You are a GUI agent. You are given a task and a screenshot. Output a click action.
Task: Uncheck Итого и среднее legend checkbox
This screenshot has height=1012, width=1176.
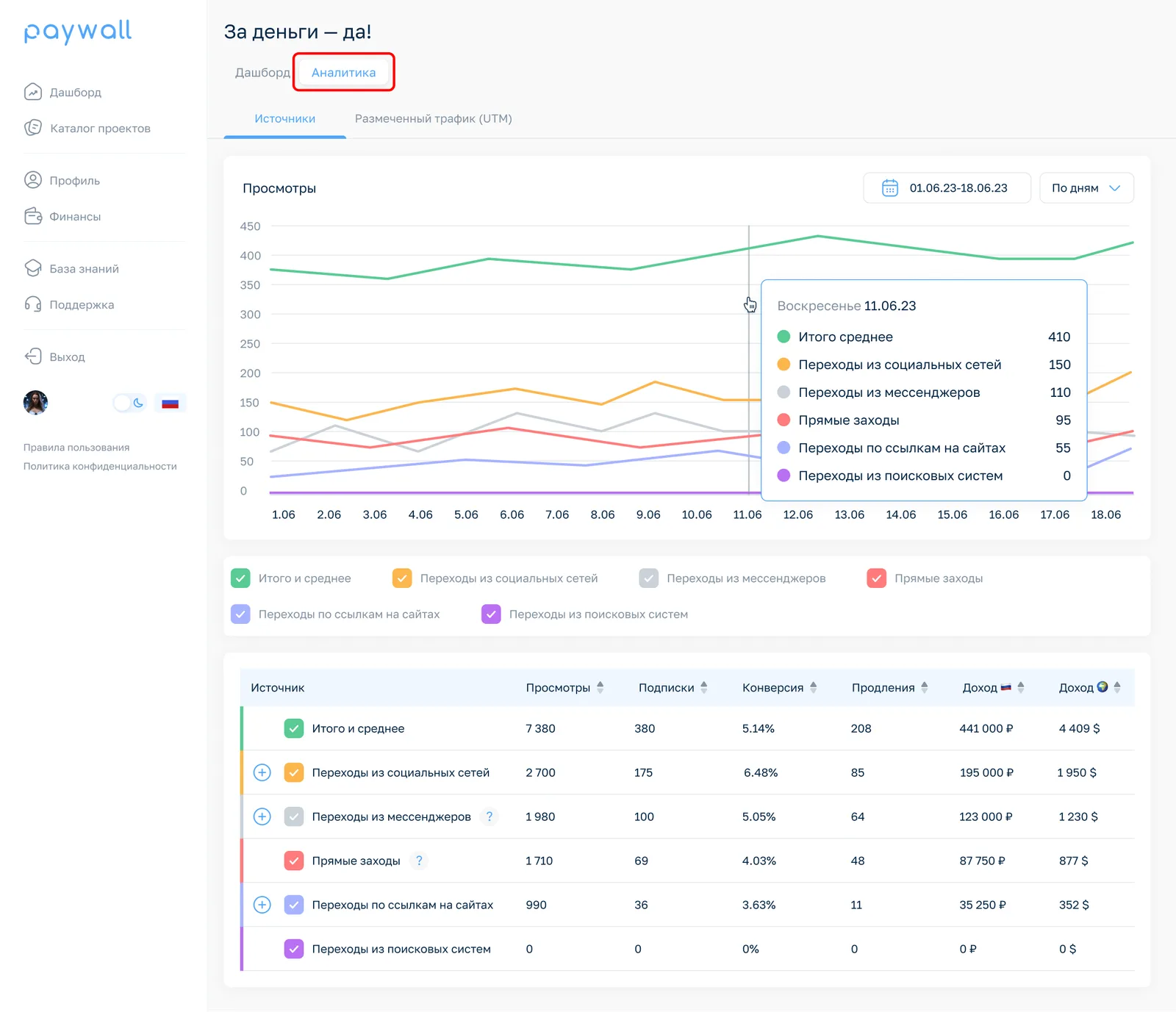tap(240, 578)
